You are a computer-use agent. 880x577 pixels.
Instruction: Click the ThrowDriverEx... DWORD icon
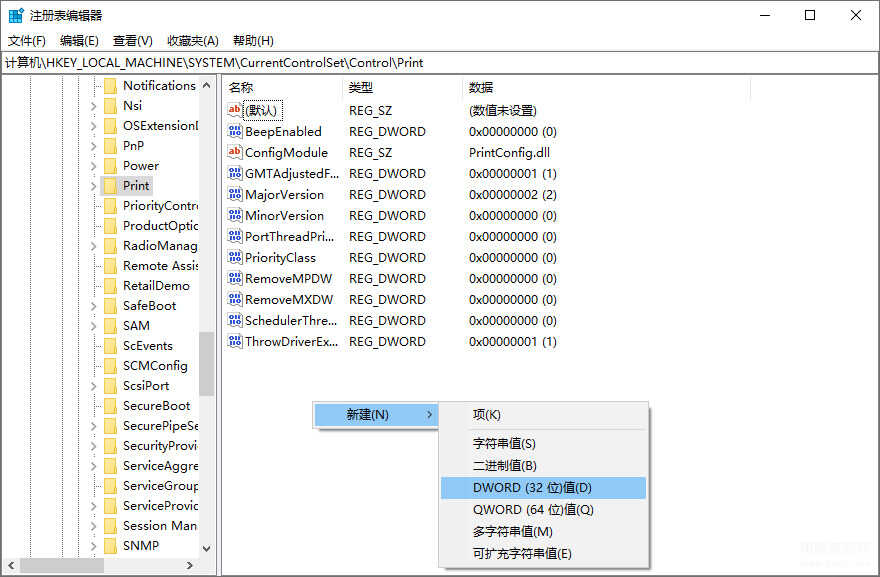pos(235,341)
